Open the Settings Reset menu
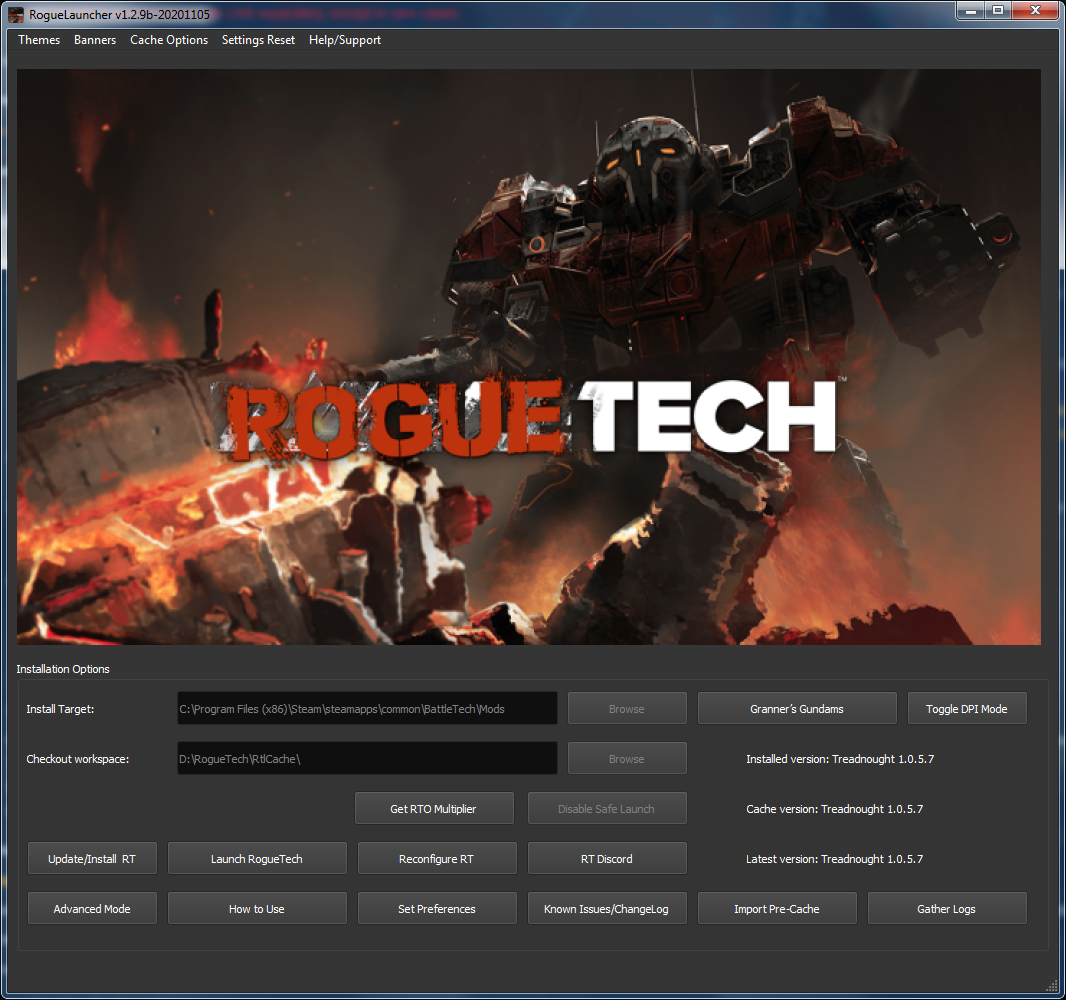The image size is (1066, 1000). [258, 40]
